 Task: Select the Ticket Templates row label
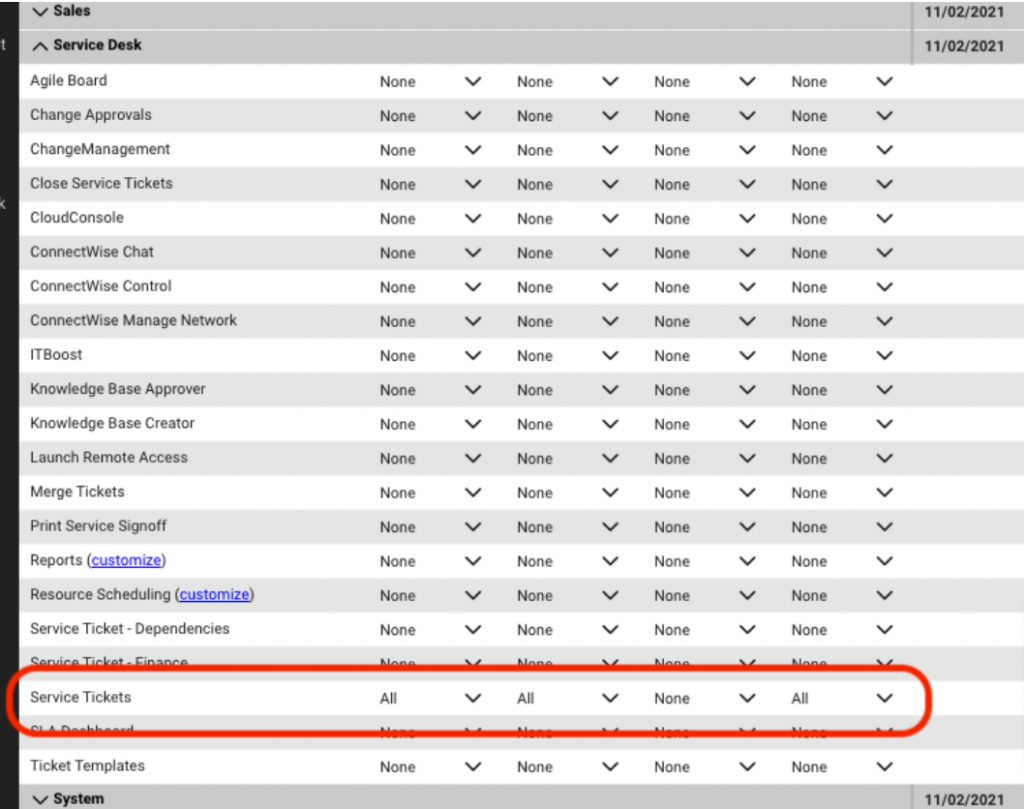click(x=87, y=766)
